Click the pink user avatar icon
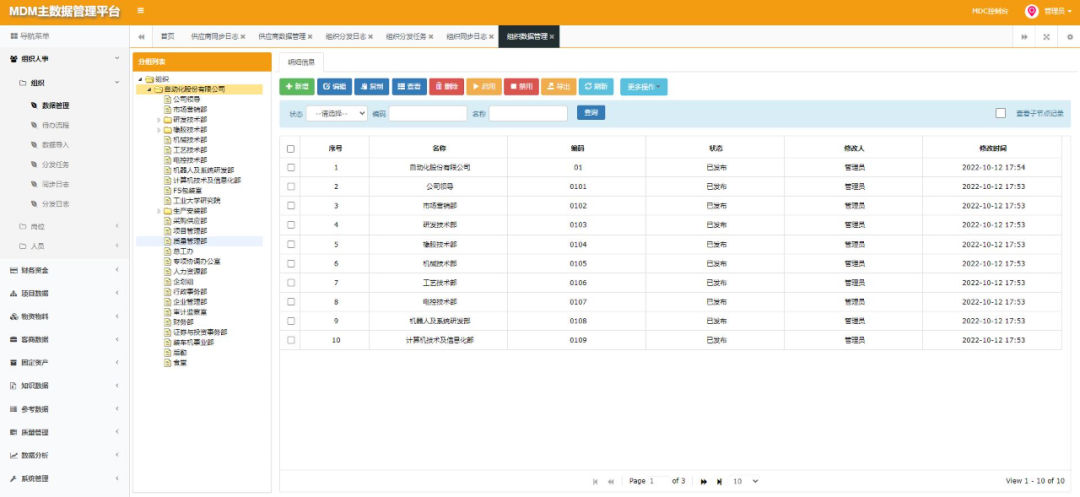Image resolution: width=1080 pixels, height=497 pixels. (x=1031, y=11)
